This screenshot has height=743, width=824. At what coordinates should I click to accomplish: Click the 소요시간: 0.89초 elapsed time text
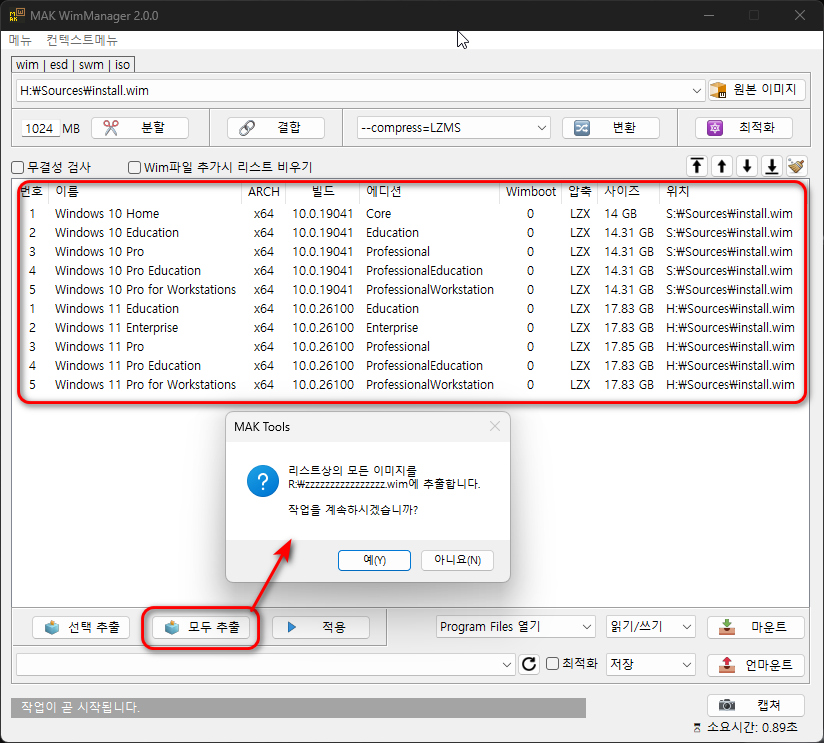coord(752,727)
